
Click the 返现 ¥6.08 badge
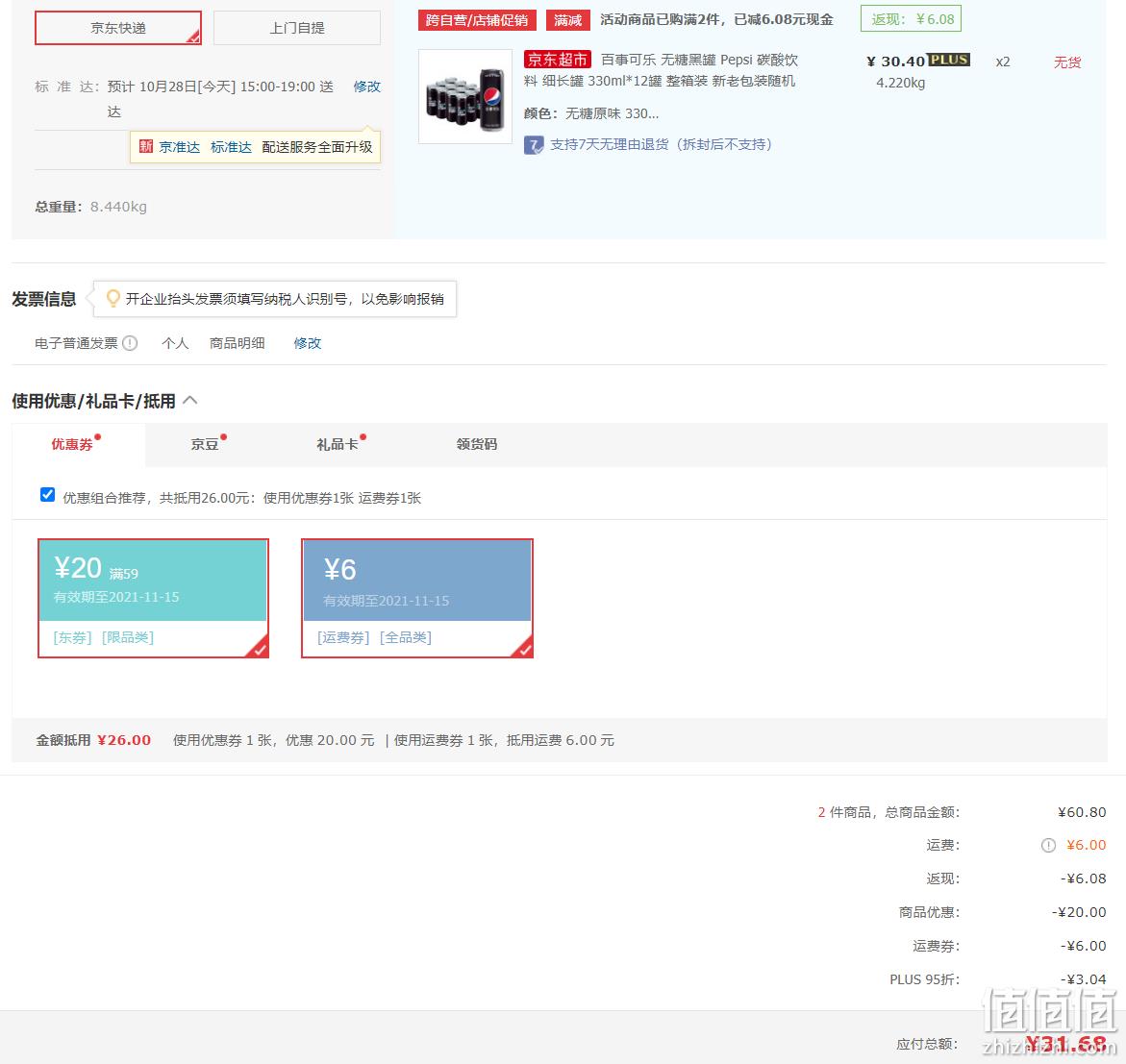pos(911,19)
